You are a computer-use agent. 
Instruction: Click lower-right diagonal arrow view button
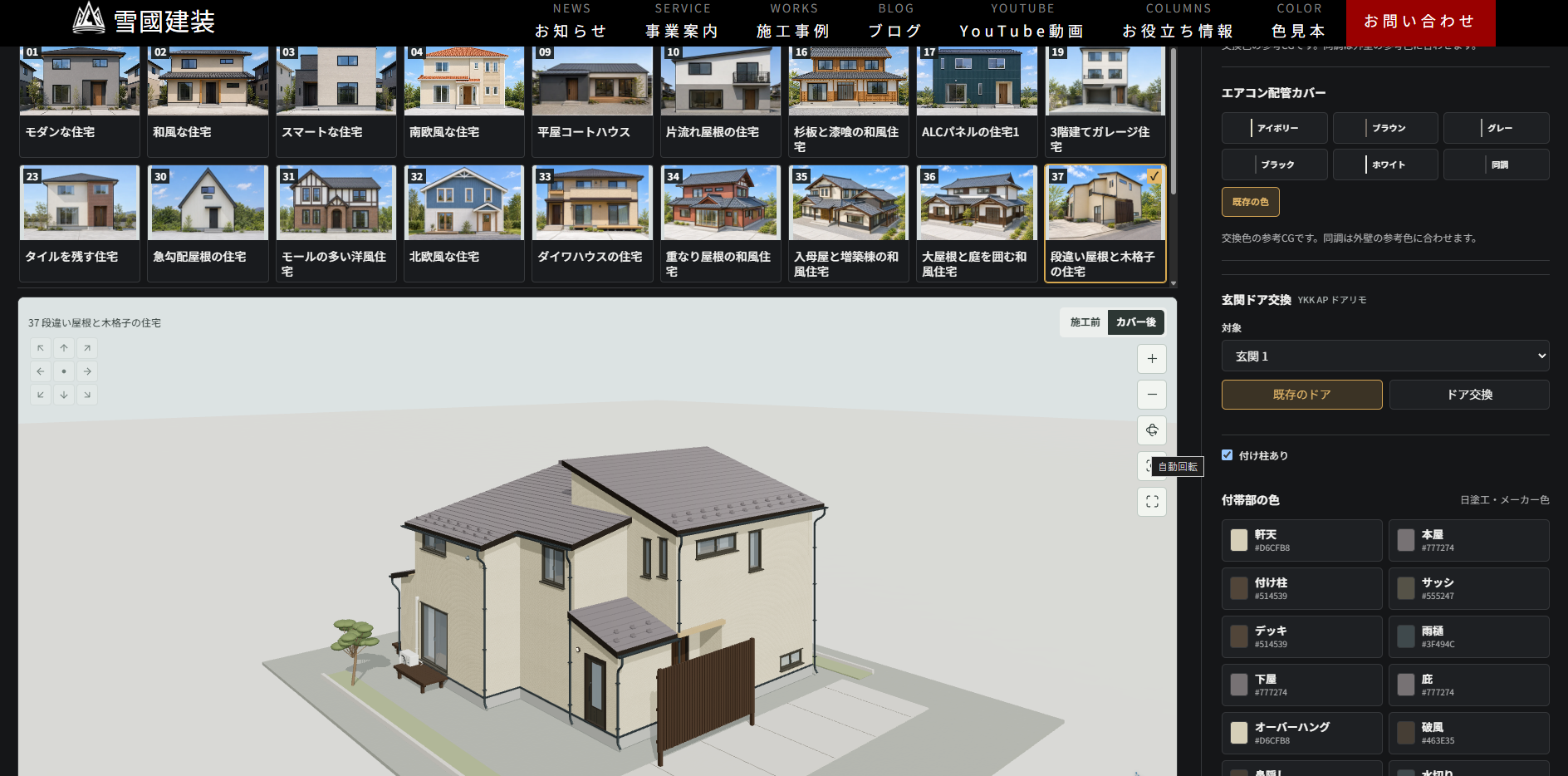(87, 395)
